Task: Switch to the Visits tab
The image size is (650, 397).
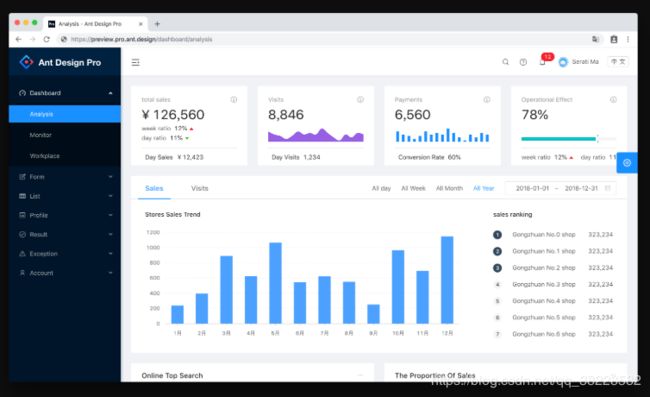Action: tap(199, 189)
